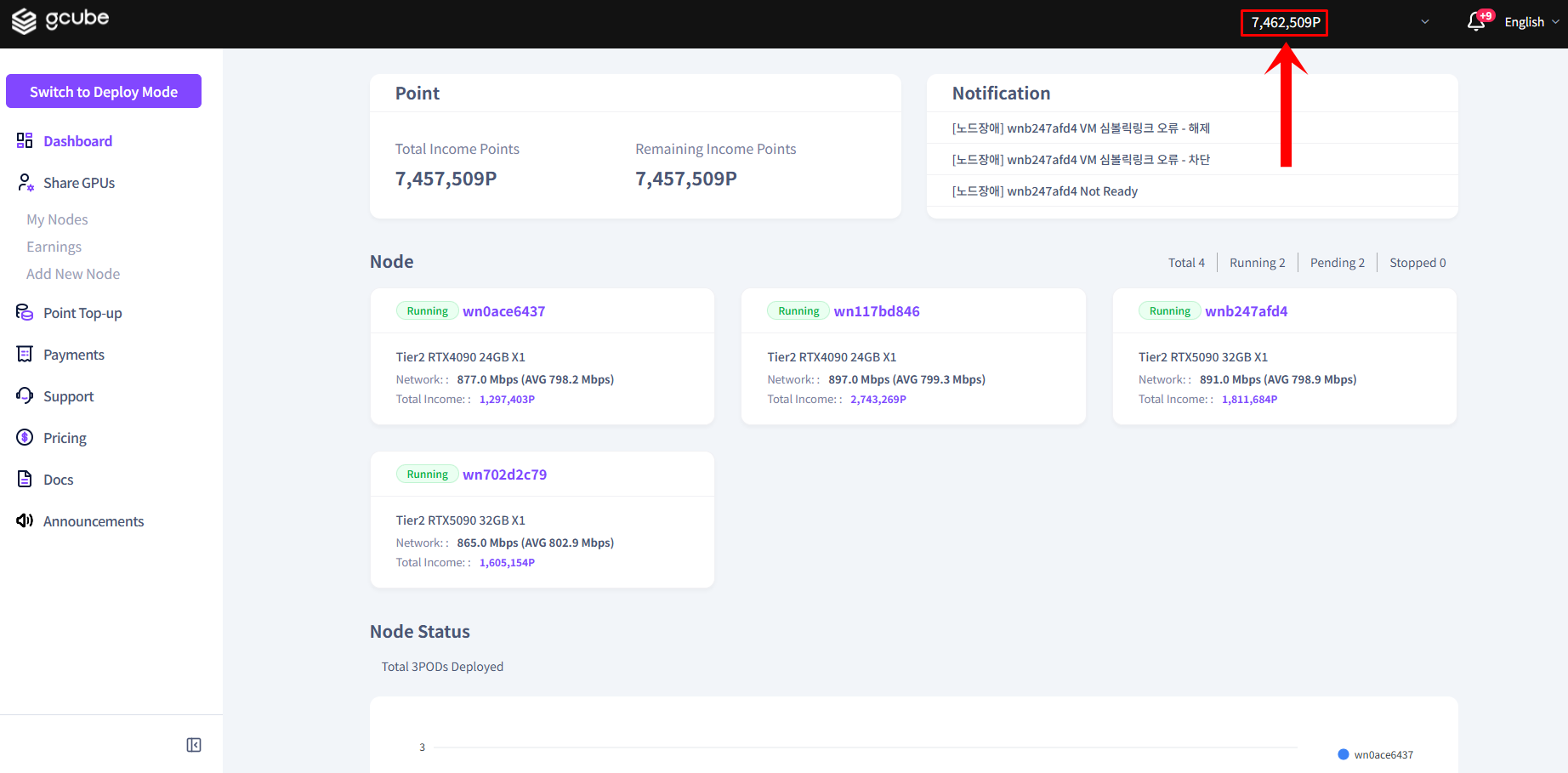Click Total Income 1,811,684P value
Image resolution: width=1568 pixels, height=773 pixels.
[x=1249, y=399]
